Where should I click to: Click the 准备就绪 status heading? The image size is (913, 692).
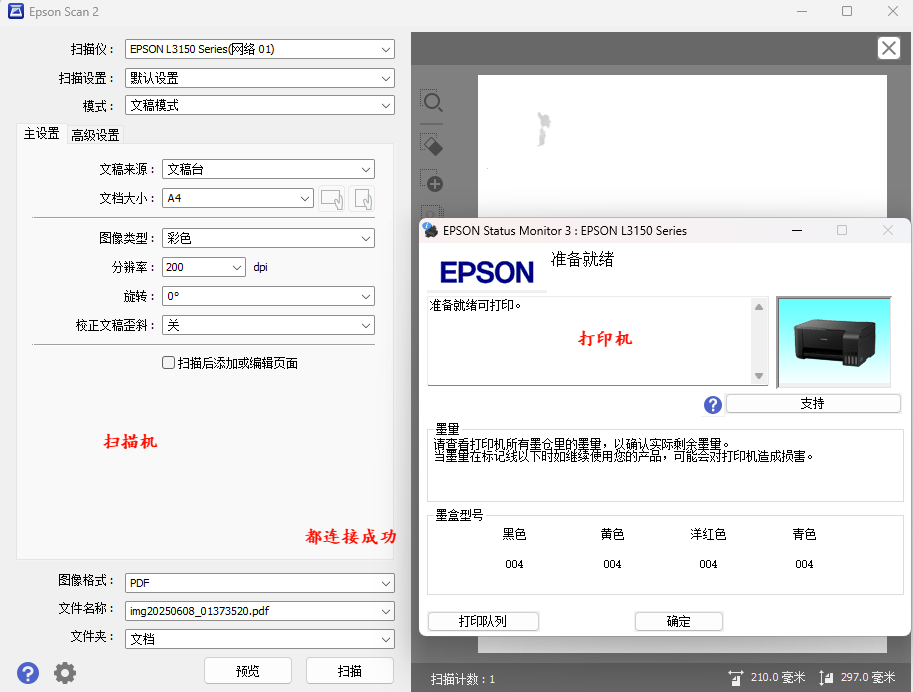coord(582,259)
